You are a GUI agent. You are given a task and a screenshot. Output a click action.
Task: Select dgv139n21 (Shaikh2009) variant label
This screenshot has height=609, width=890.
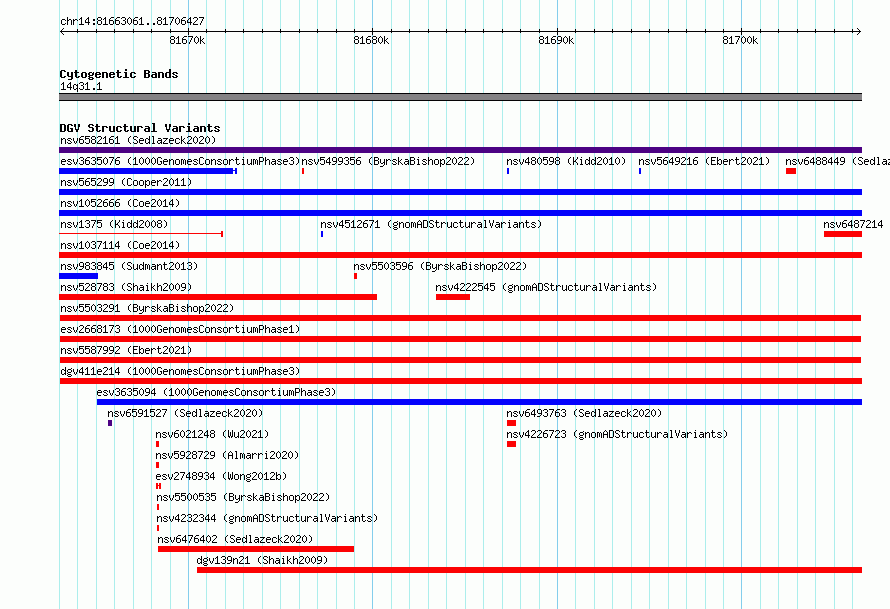(262, 560)
